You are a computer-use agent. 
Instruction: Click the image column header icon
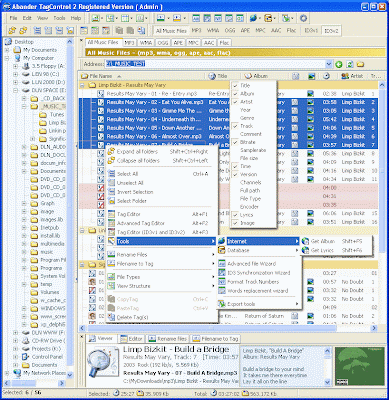[x=311, y=76]
